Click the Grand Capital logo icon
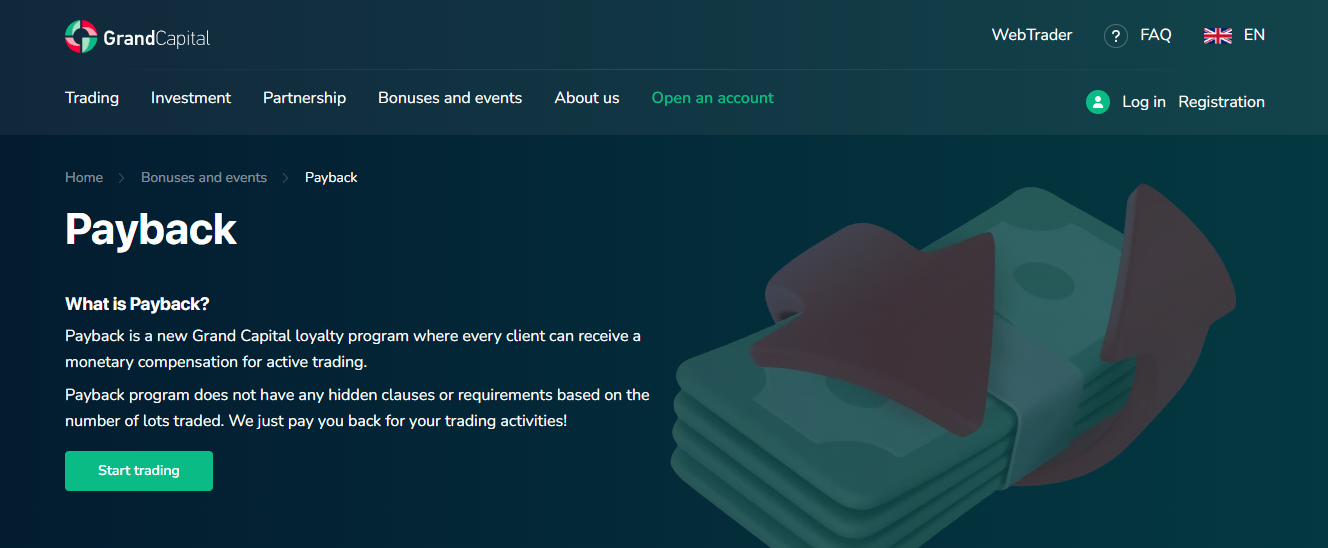 click(x=81, y=37)
